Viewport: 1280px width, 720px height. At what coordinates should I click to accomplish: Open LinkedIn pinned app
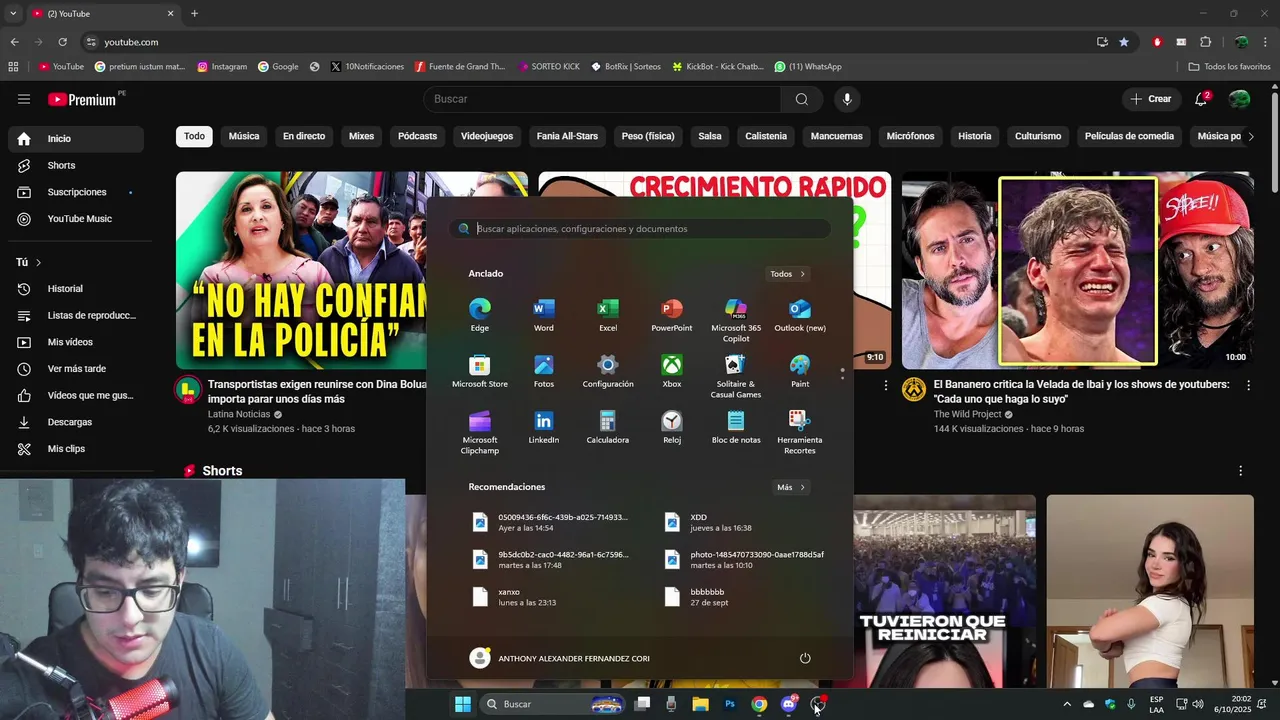pyautogui.click(x=544, y=427)
